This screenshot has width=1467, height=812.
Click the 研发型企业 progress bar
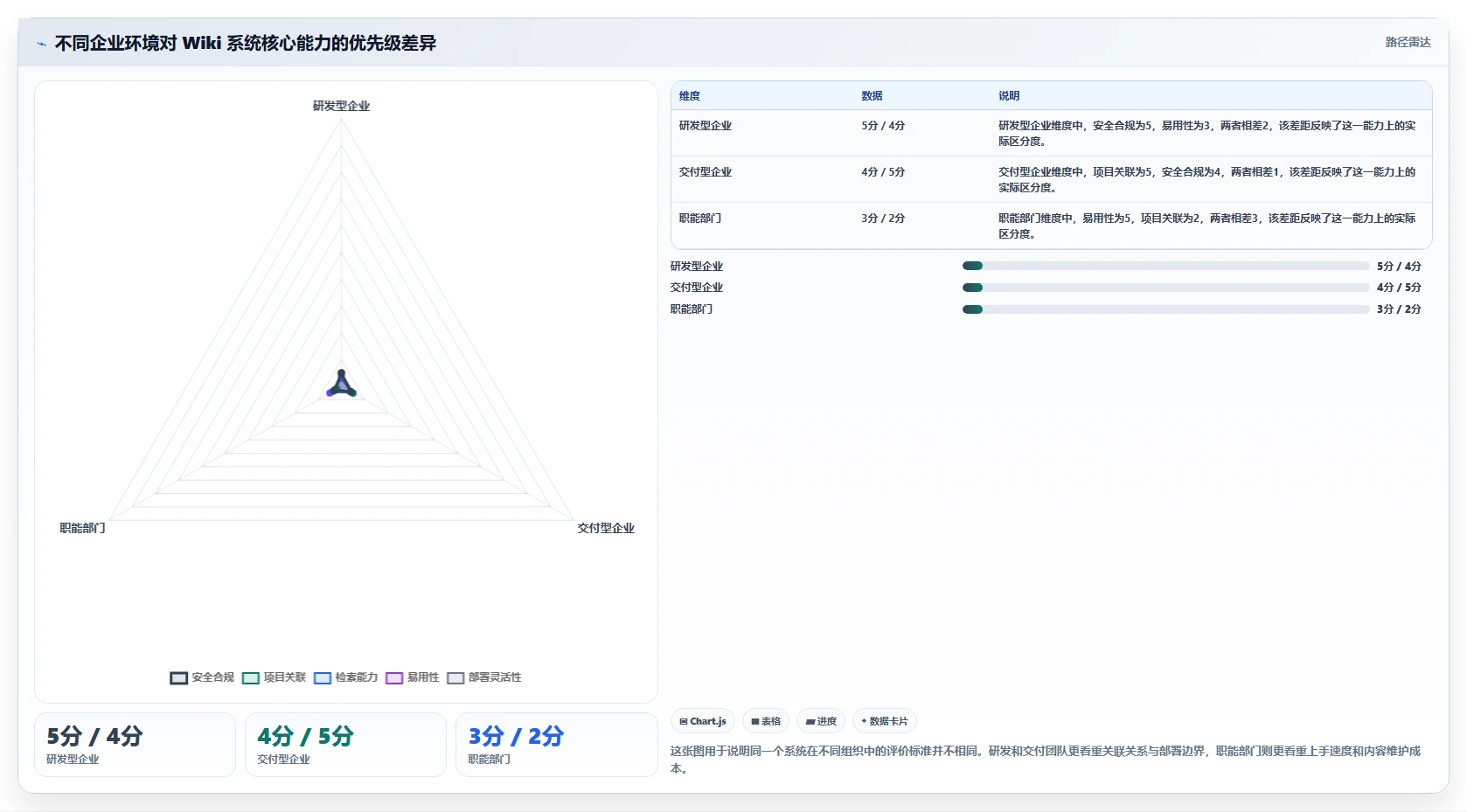[1165, 266]
